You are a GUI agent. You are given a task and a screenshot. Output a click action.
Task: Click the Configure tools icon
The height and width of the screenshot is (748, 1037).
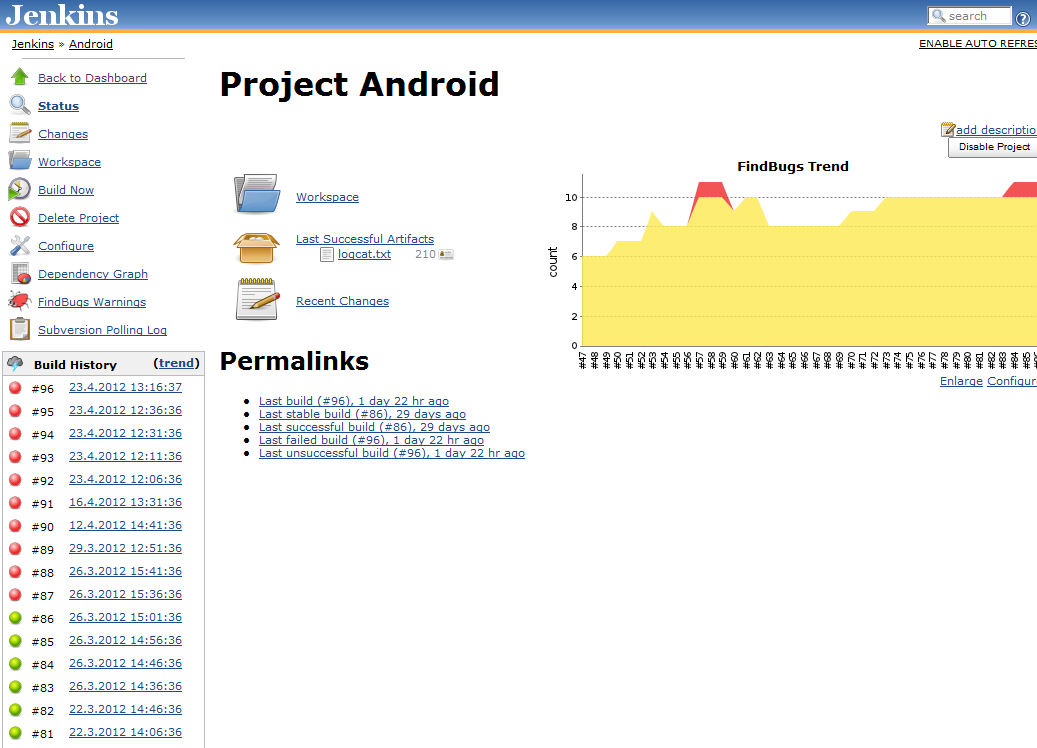[20, 245]
